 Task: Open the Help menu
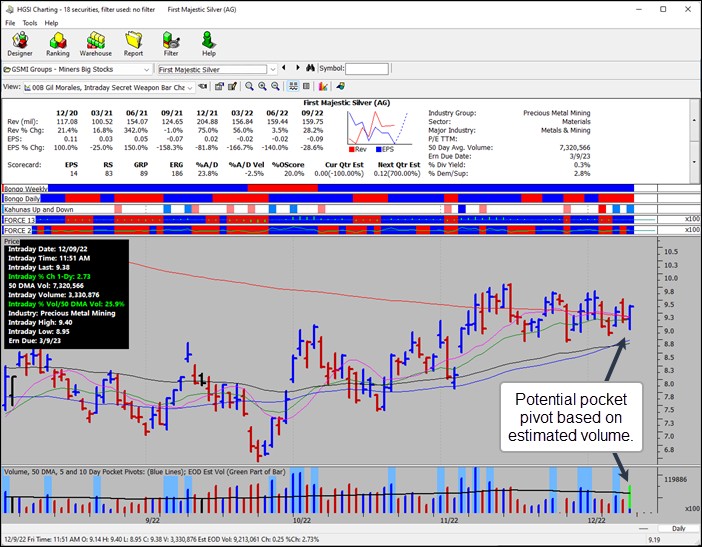(51, 23)
